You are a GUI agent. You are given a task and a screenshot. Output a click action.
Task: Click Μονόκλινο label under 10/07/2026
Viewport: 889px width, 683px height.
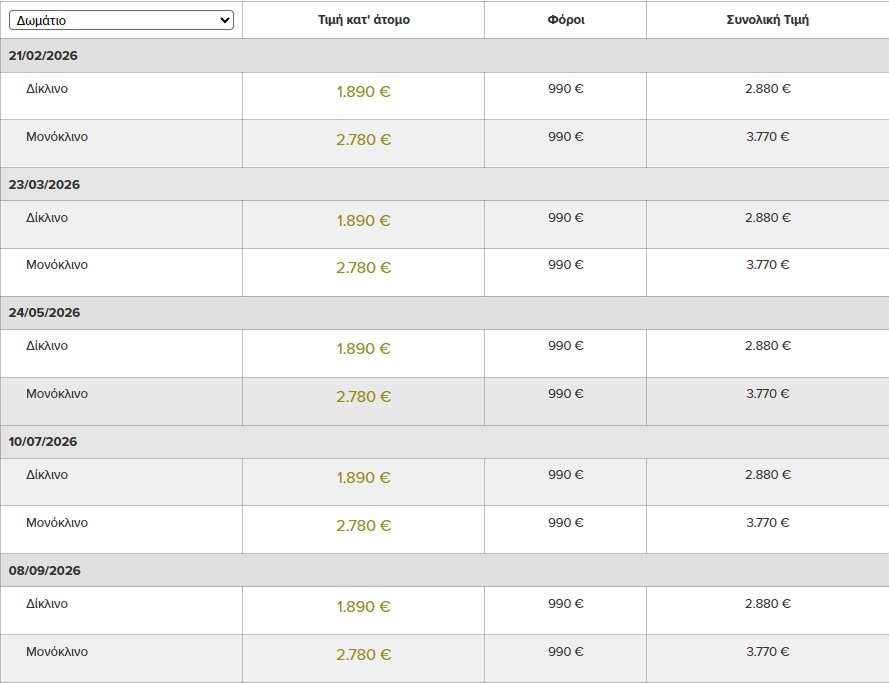point(57,523)
